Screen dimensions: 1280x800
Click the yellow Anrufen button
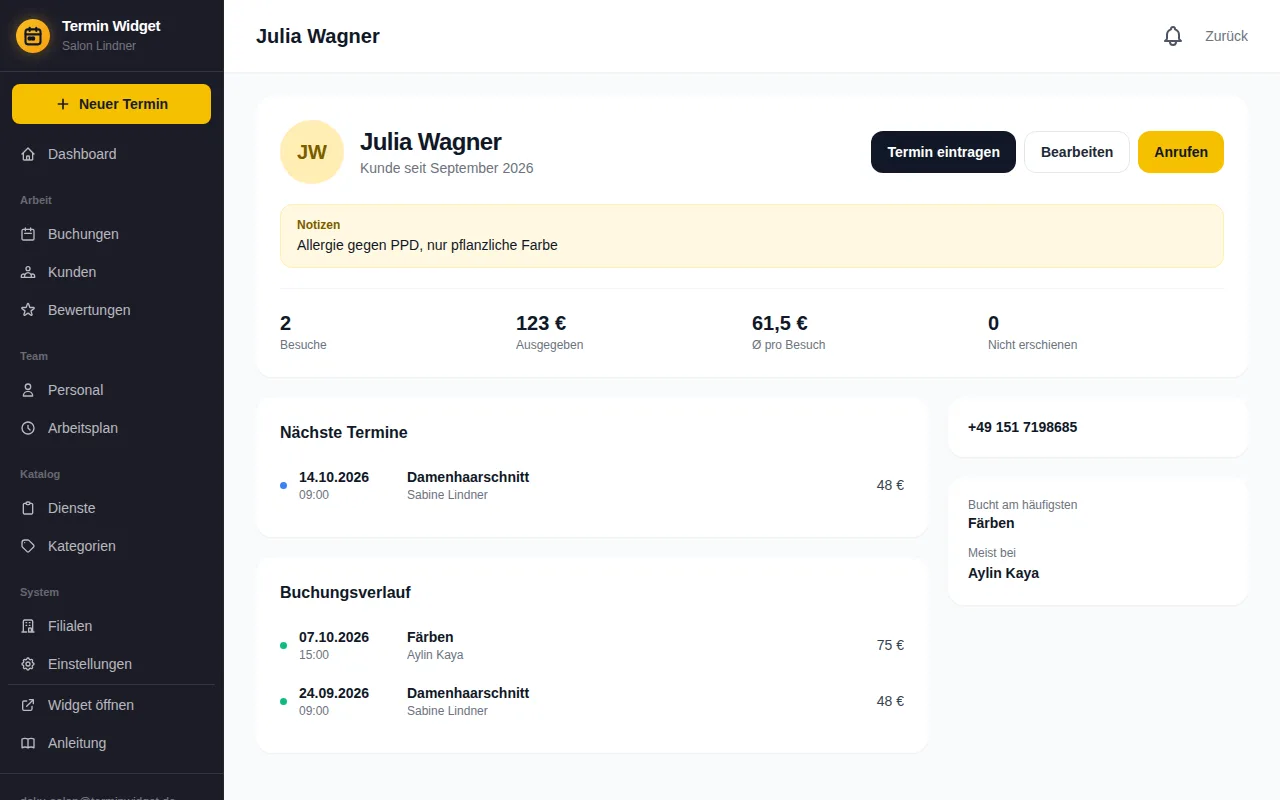1181,152
